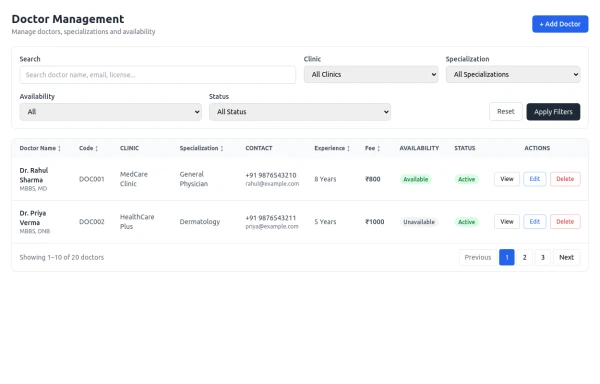The height and width of the screenshot is (384, 600).
Task: Click Active status for Dr. Priya
Action: coord(466,222)
